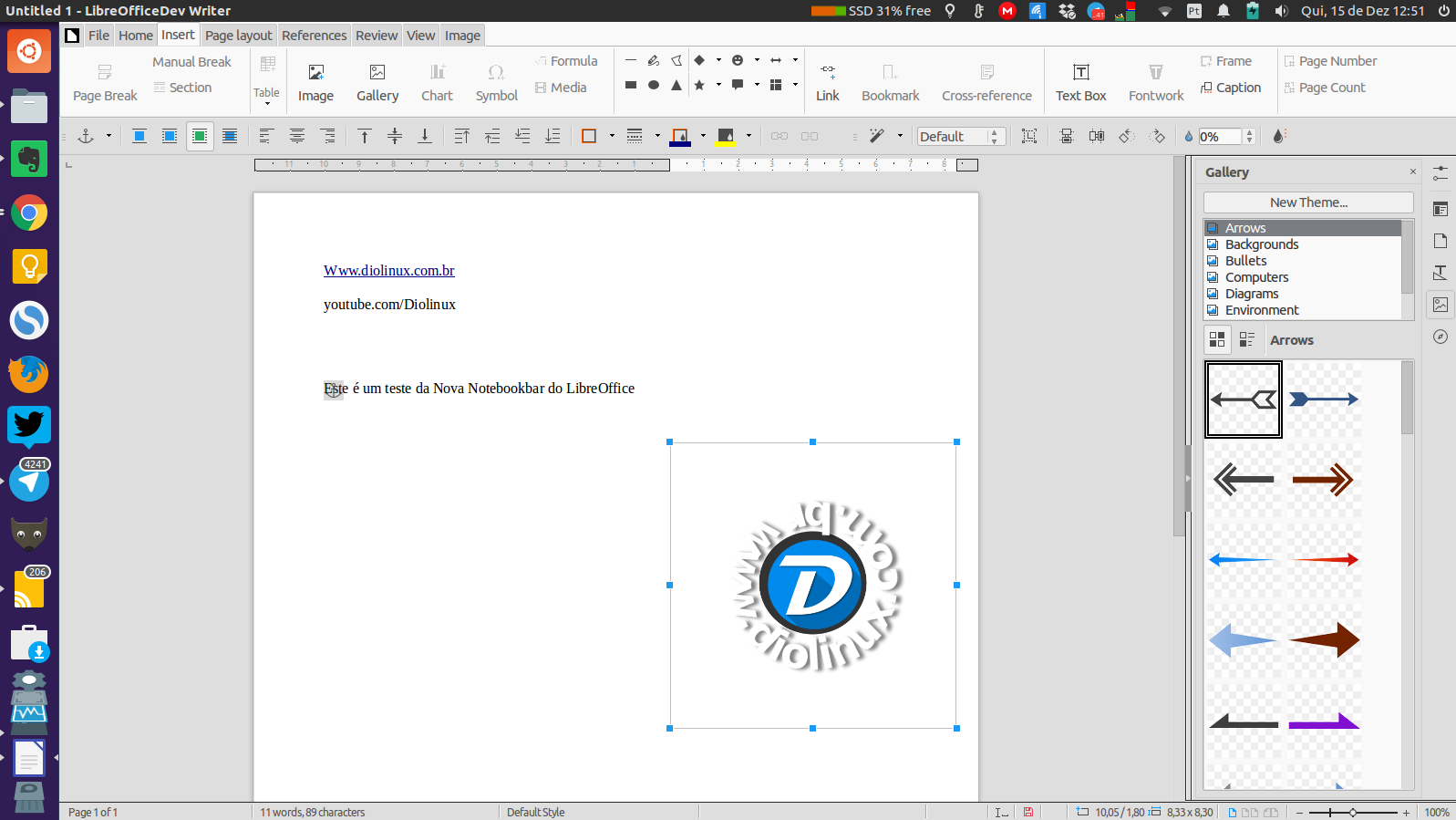Switch Gallery to icon view

pyautogui.click(x=1217, y=339)
